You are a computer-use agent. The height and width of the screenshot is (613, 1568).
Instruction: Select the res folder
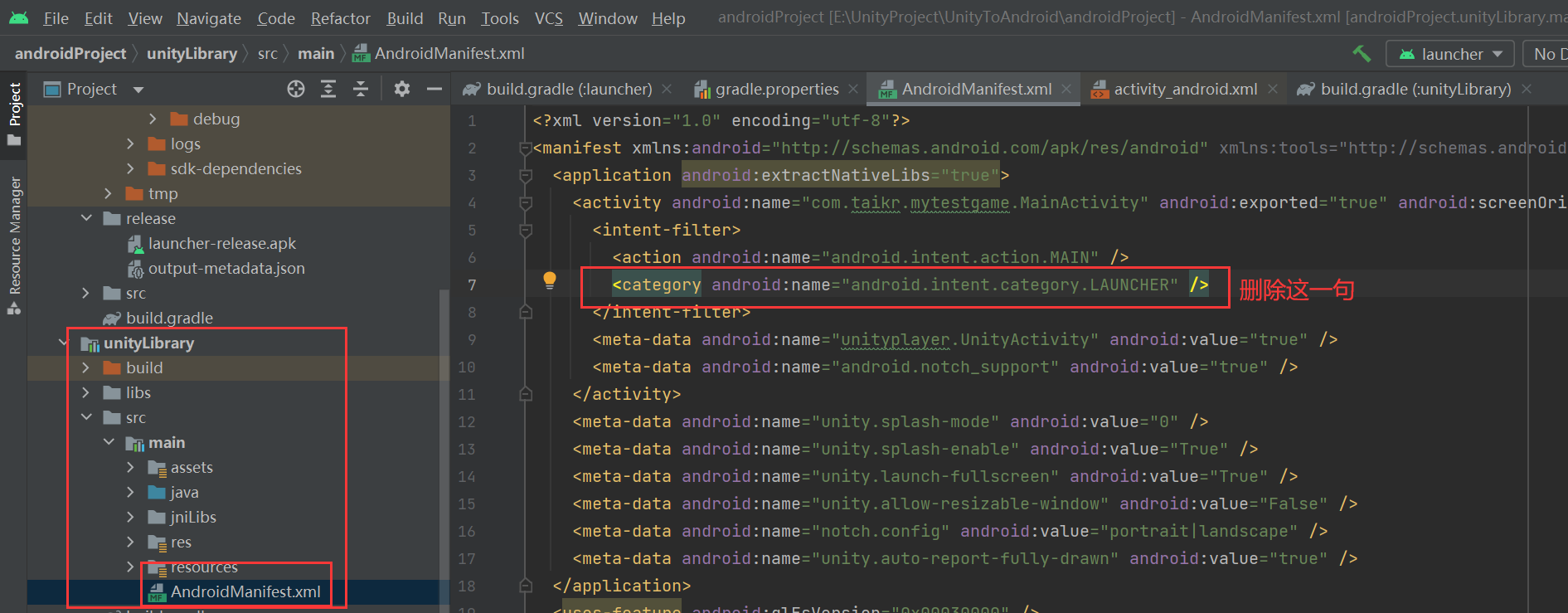pyautogui.click(x=181, y=542)
